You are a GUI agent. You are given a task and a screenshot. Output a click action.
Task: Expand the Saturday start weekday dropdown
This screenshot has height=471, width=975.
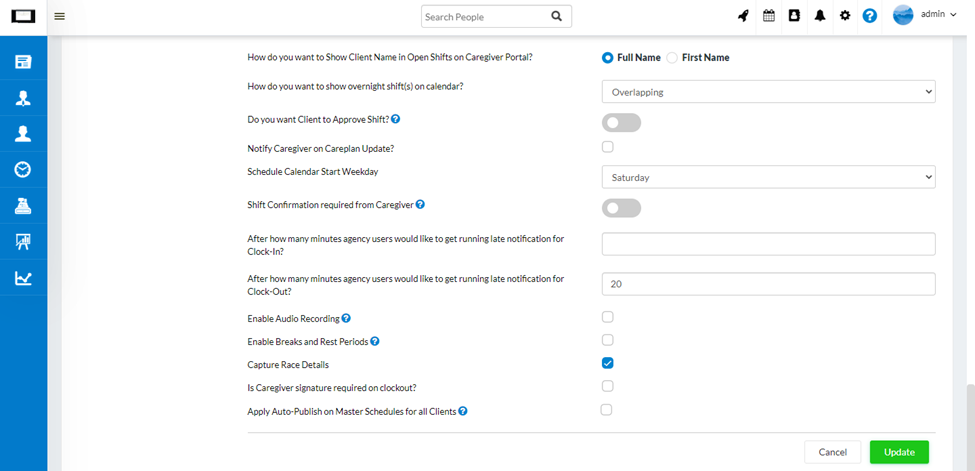768,177
